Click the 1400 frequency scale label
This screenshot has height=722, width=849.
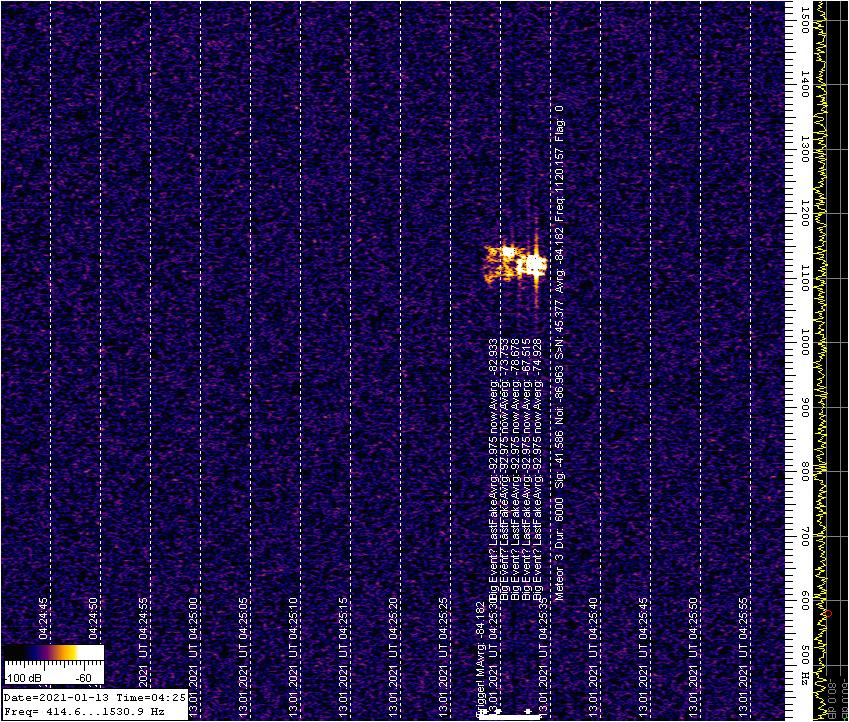point(805,84)
